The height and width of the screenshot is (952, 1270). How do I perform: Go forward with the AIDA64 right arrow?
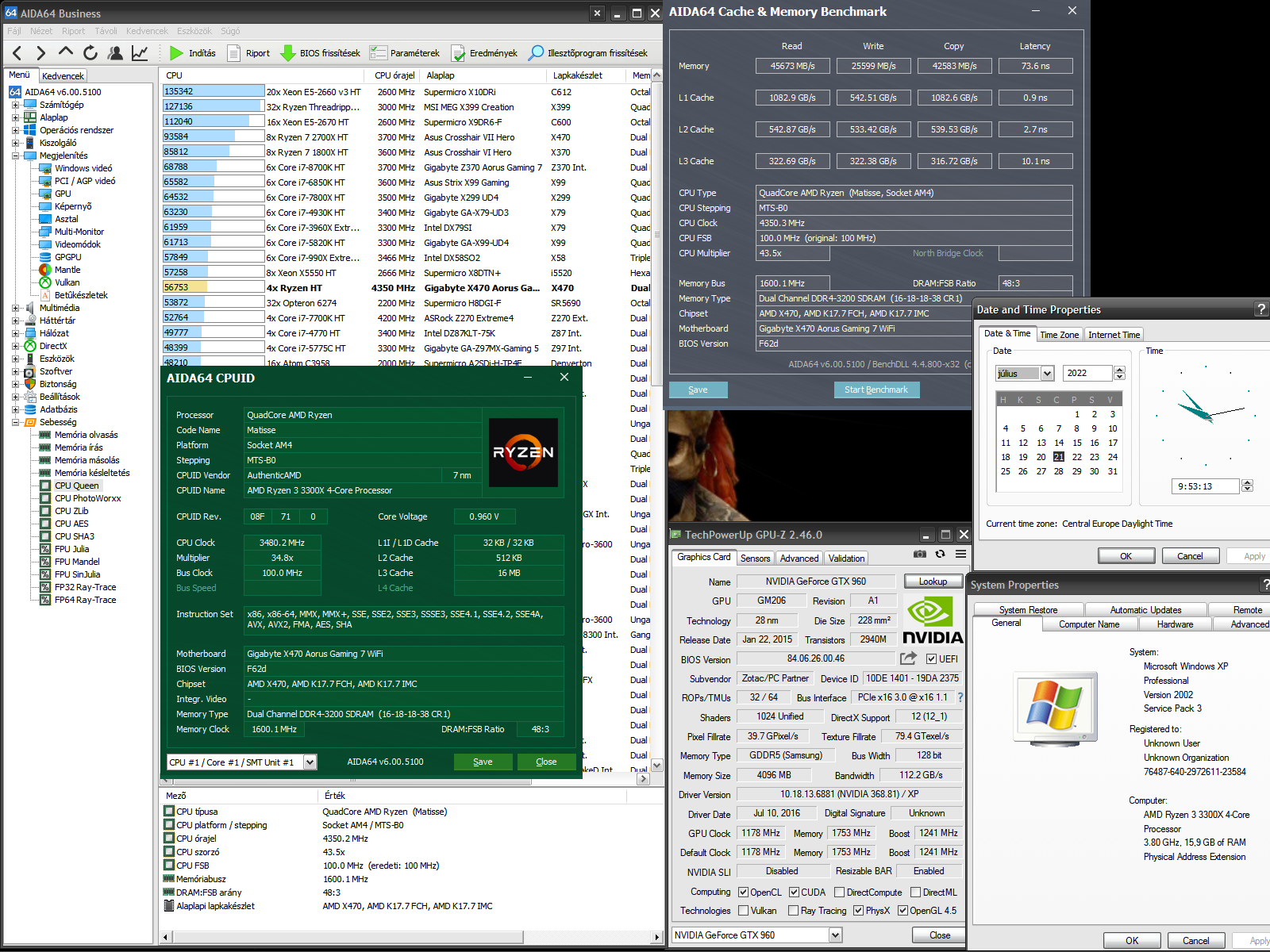click(41, 53)
